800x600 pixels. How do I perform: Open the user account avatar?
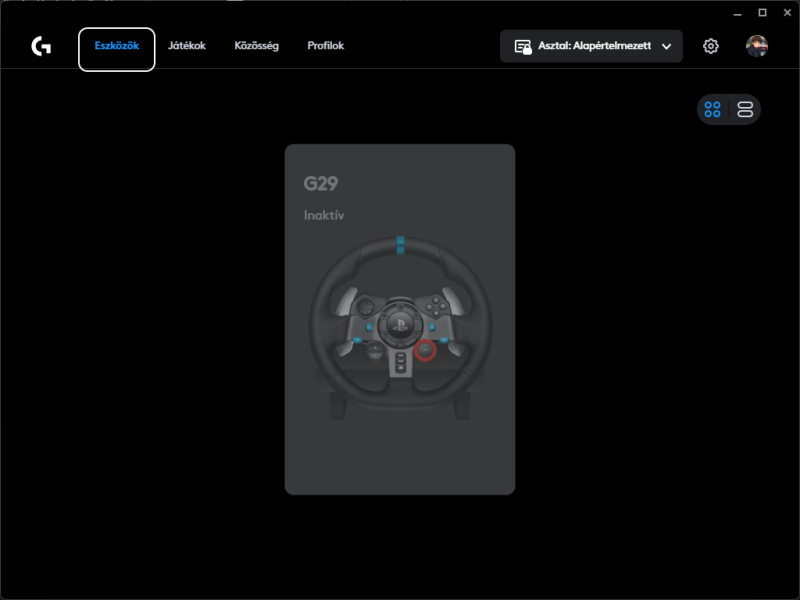757,46
